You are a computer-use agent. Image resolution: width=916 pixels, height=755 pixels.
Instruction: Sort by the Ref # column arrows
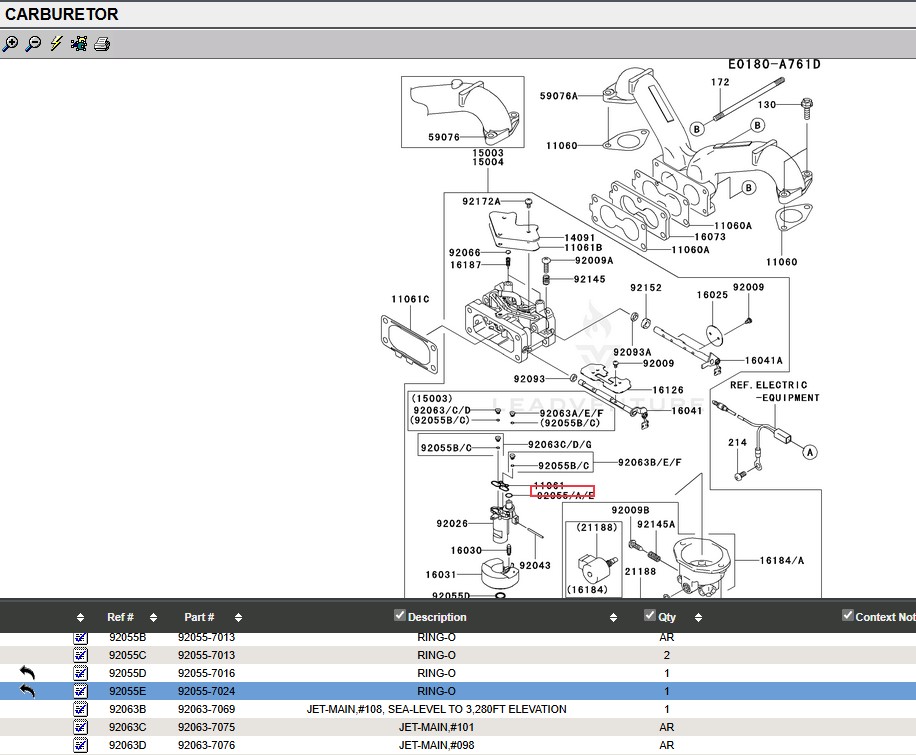154,618
